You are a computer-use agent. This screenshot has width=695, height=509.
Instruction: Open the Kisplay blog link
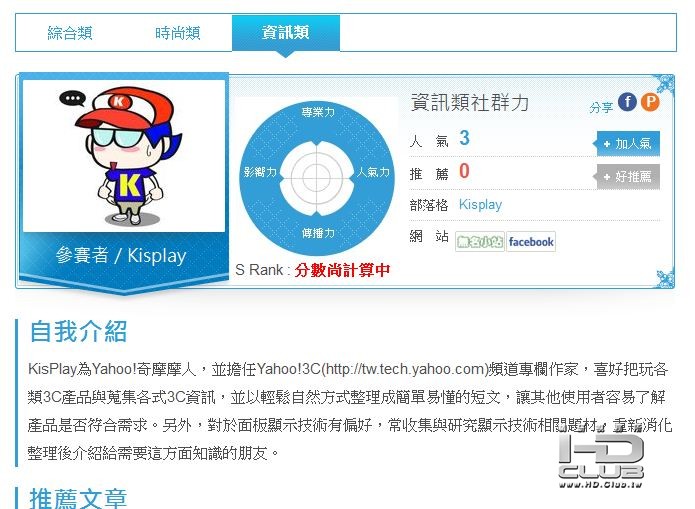(480, 204)
